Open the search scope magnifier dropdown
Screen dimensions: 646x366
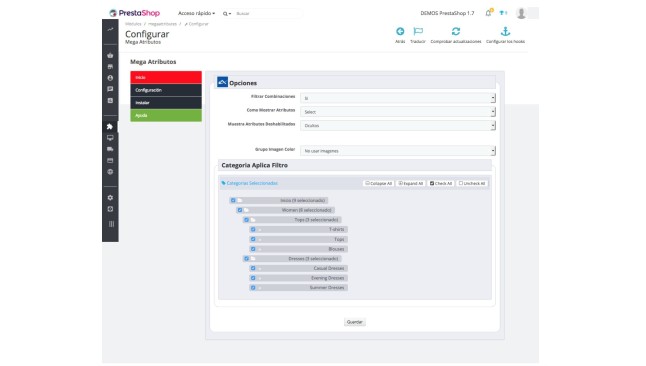[227, 14]
